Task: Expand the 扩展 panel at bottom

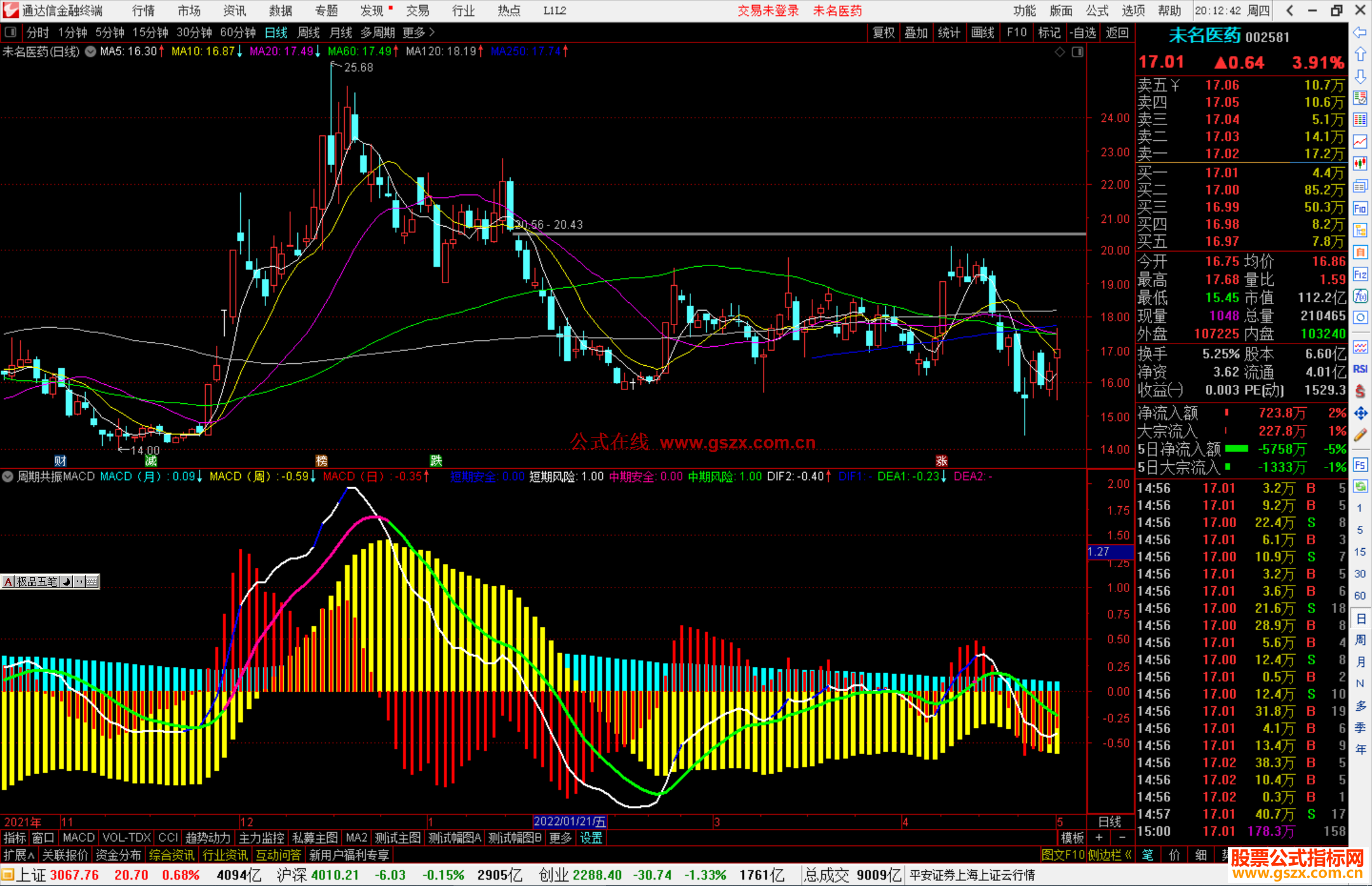Action: pos(19,855)
